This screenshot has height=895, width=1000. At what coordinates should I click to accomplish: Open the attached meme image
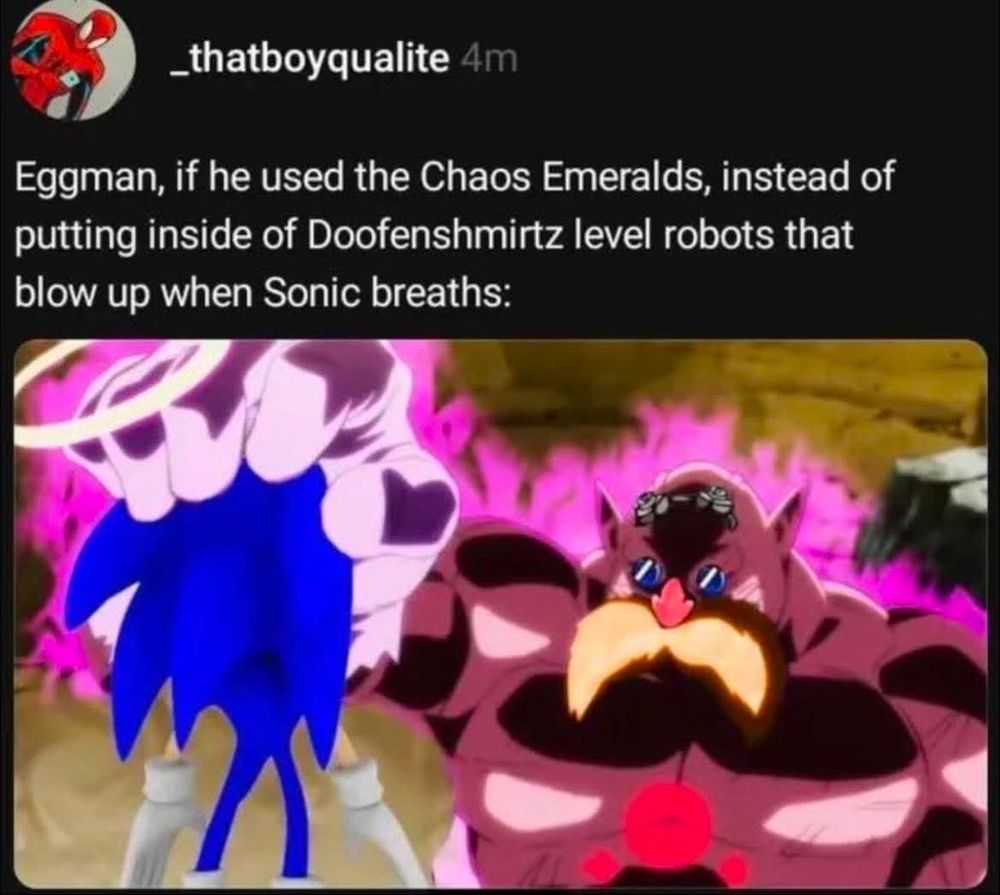tap(500, 614)
